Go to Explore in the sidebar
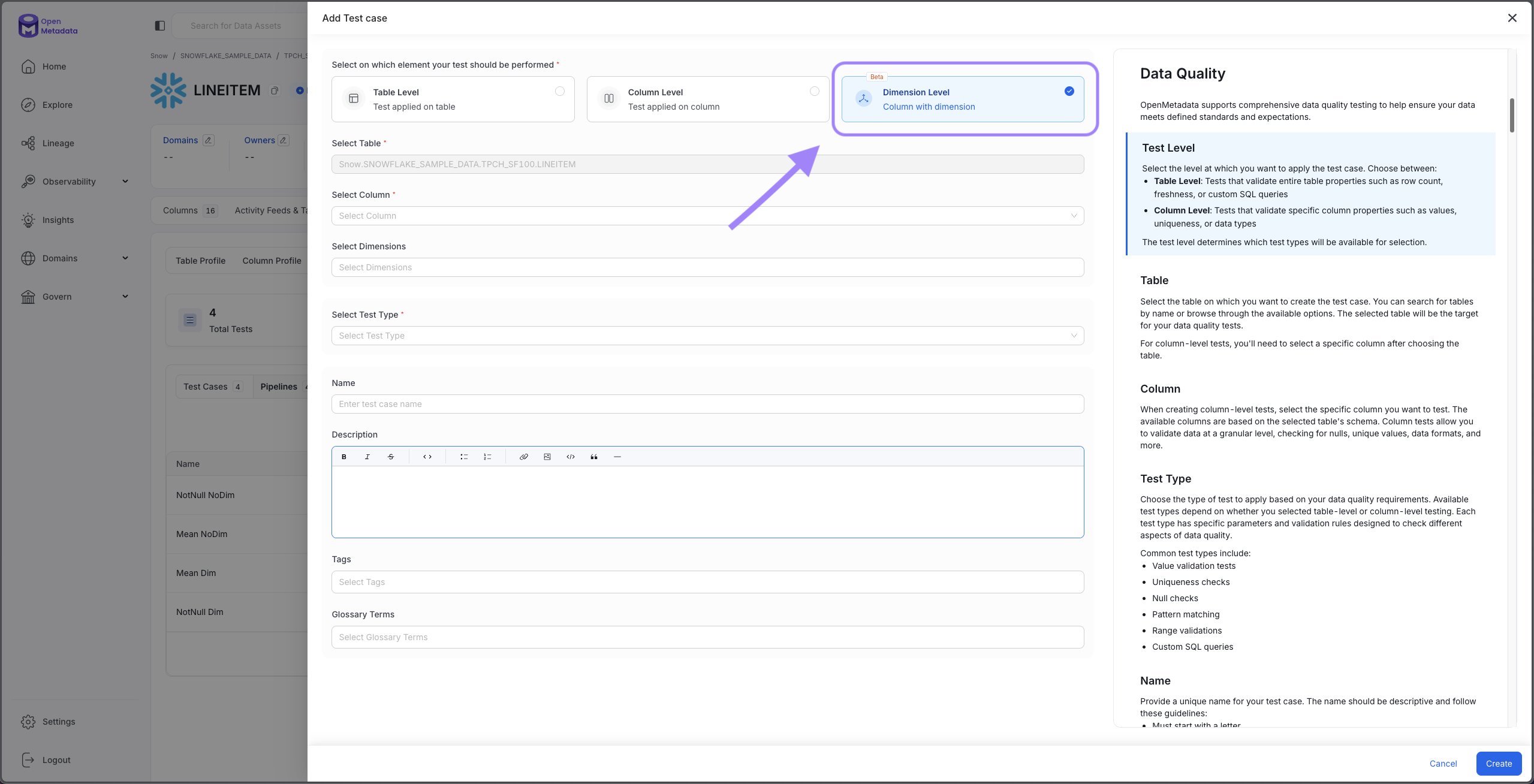This screenshot has width=1534, height=784. pos(57,105)
